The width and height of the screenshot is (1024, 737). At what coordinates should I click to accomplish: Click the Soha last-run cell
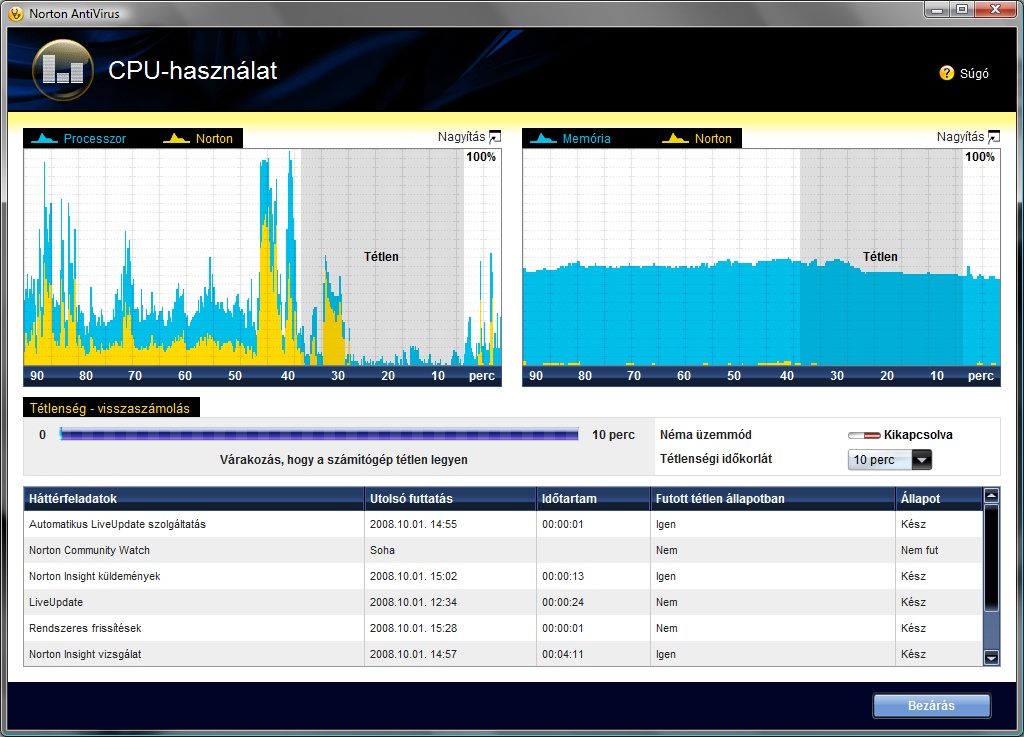click(382, 550)
